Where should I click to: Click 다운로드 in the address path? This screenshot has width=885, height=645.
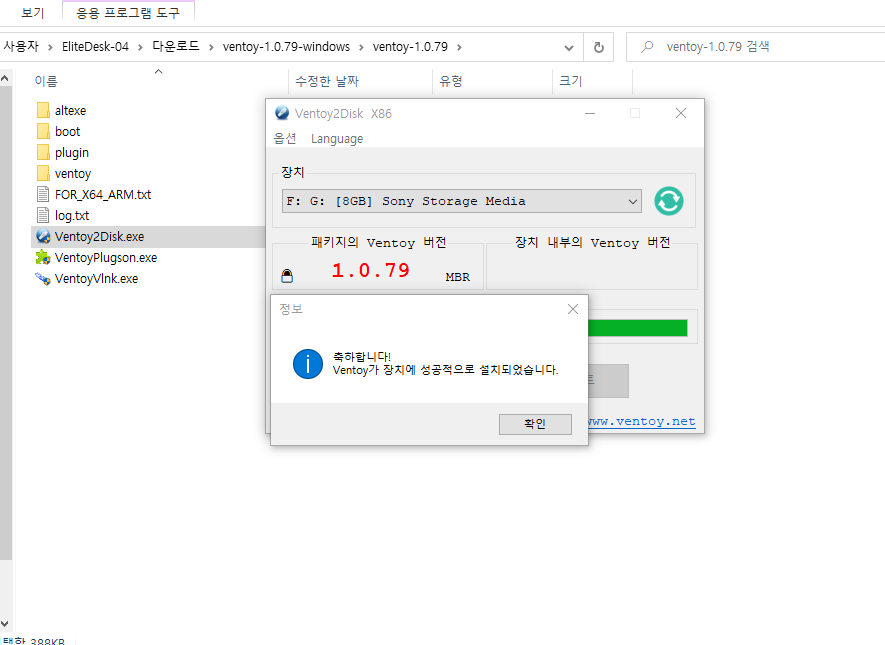click(176, 47)
